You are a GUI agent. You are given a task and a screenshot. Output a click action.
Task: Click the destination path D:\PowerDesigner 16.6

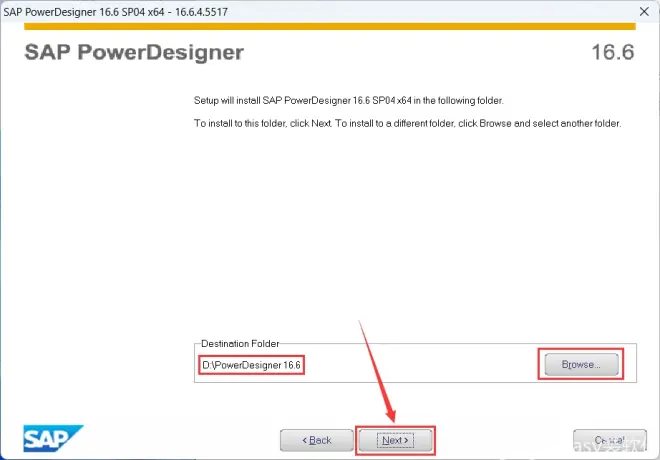pos(251,365)
